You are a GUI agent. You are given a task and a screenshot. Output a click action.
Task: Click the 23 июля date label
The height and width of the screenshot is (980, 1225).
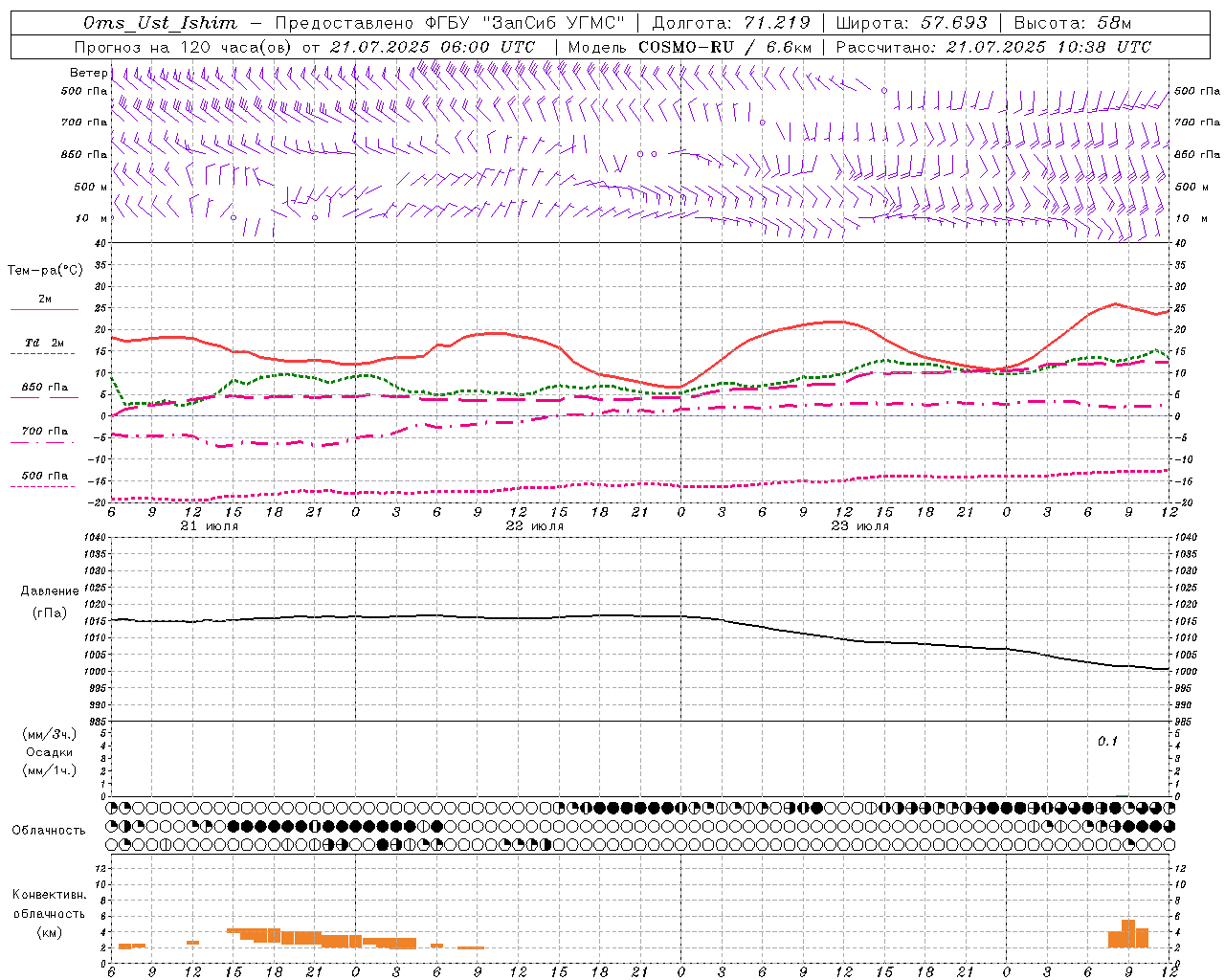pos(859,526)
